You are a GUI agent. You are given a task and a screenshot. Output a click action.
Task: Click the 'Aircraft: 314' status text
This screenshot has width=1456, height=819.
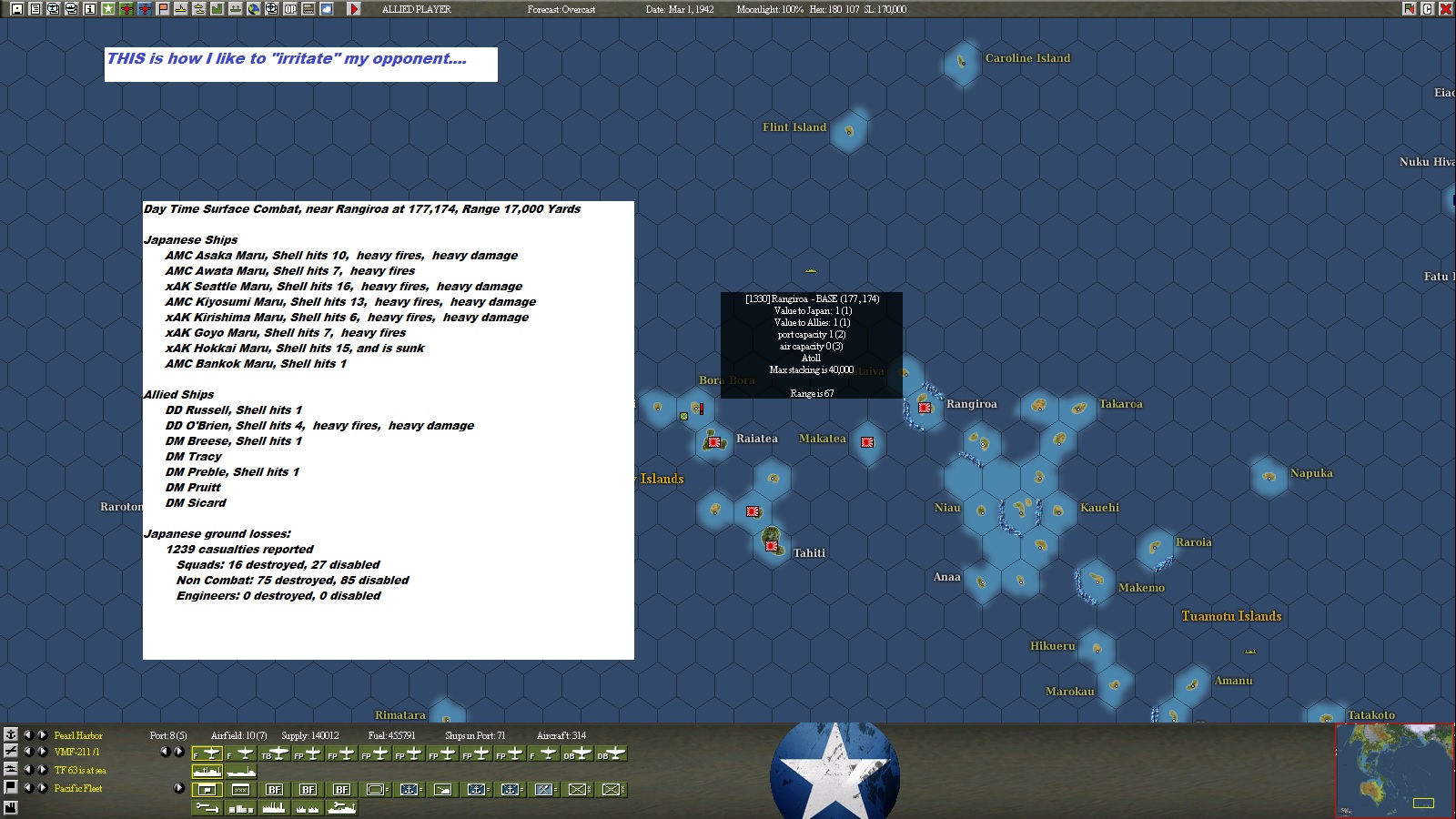[561, 735]
